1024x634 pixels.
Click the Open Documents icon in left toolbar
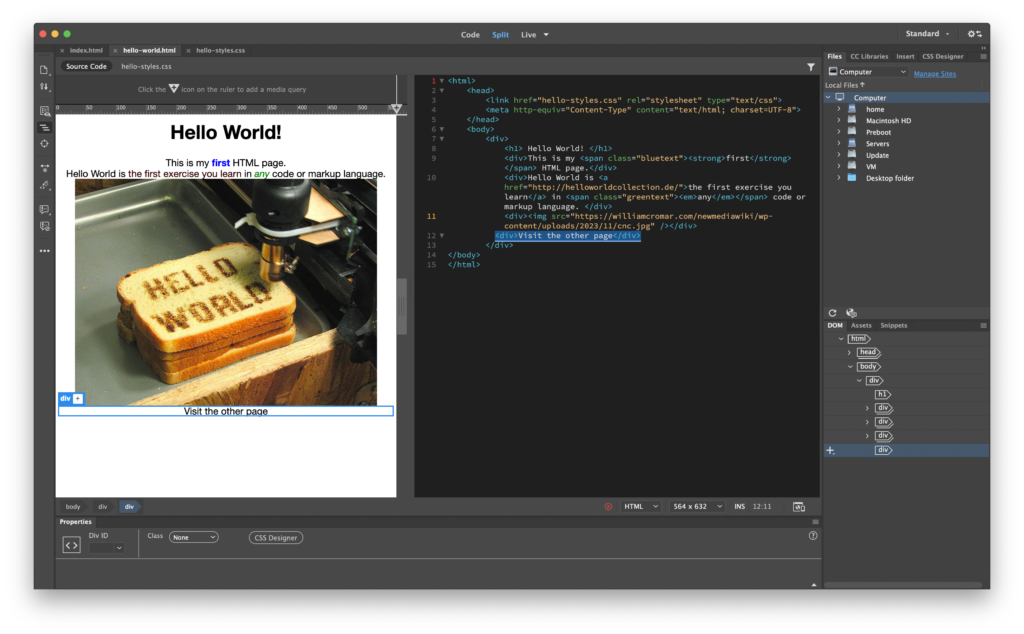point(45,69)
